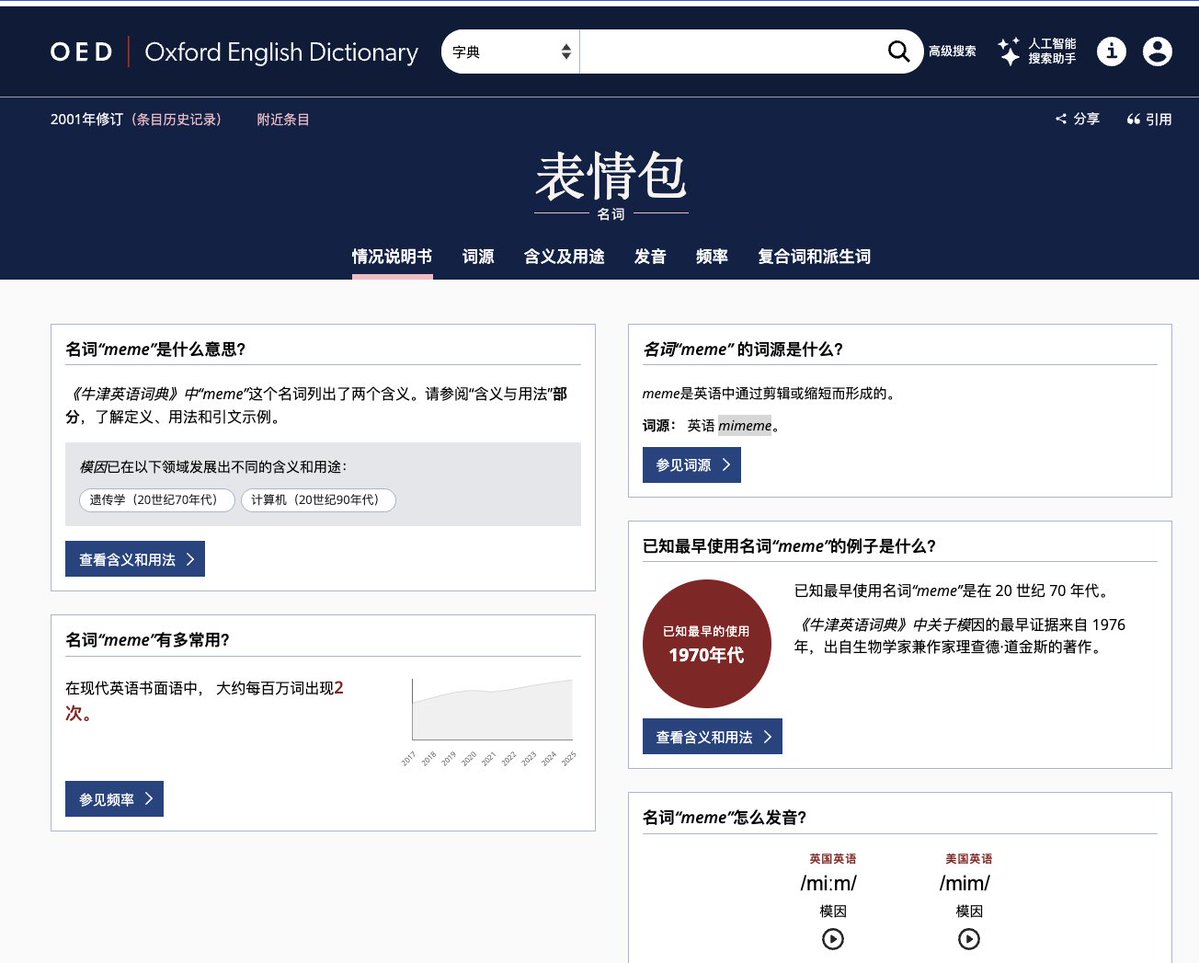The height and width of the screenshot is (963, 1199).
Task: Switch to the 发音 tab
Action: [x=650, y=256]
